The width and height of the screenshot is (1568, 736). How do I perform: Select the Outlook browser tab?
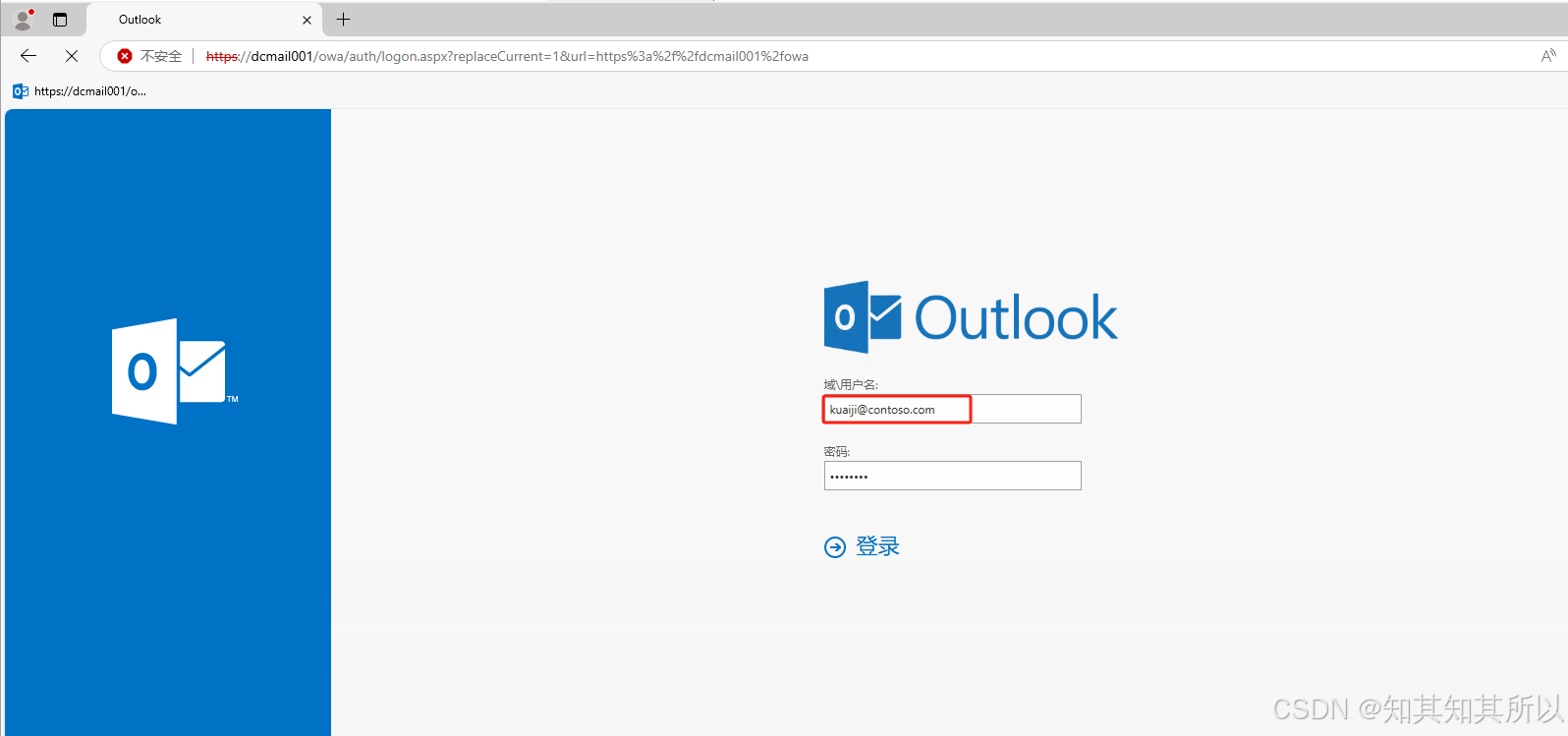204,20
